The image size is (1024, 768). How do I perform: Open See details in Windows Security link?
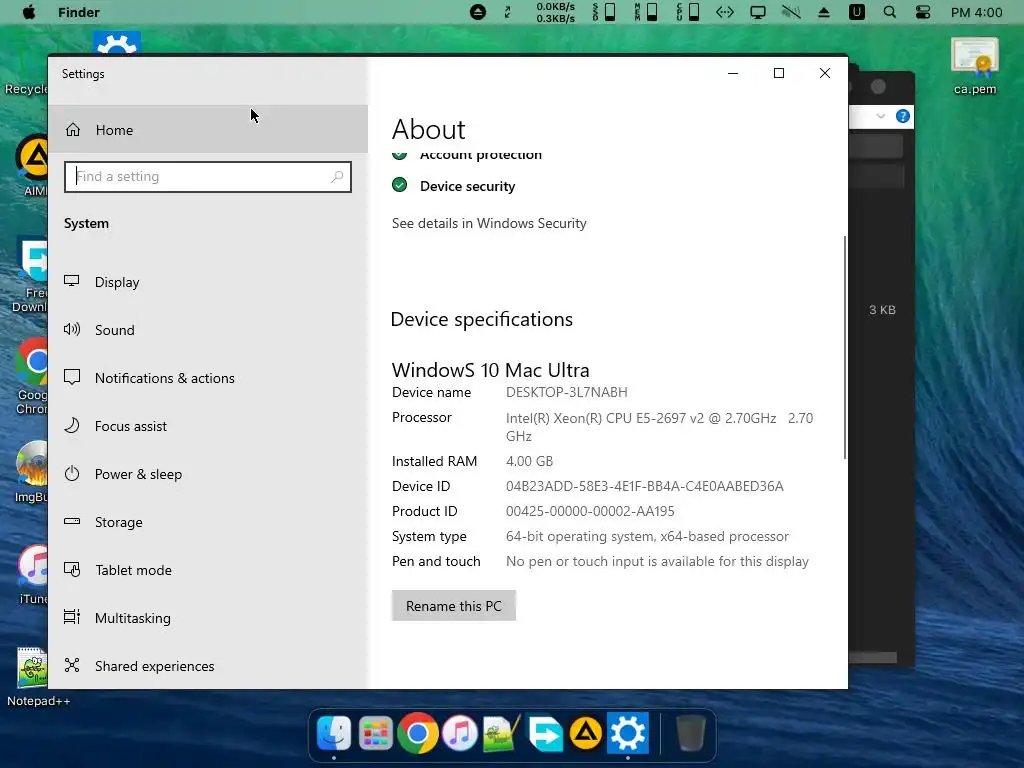[489, 223]
